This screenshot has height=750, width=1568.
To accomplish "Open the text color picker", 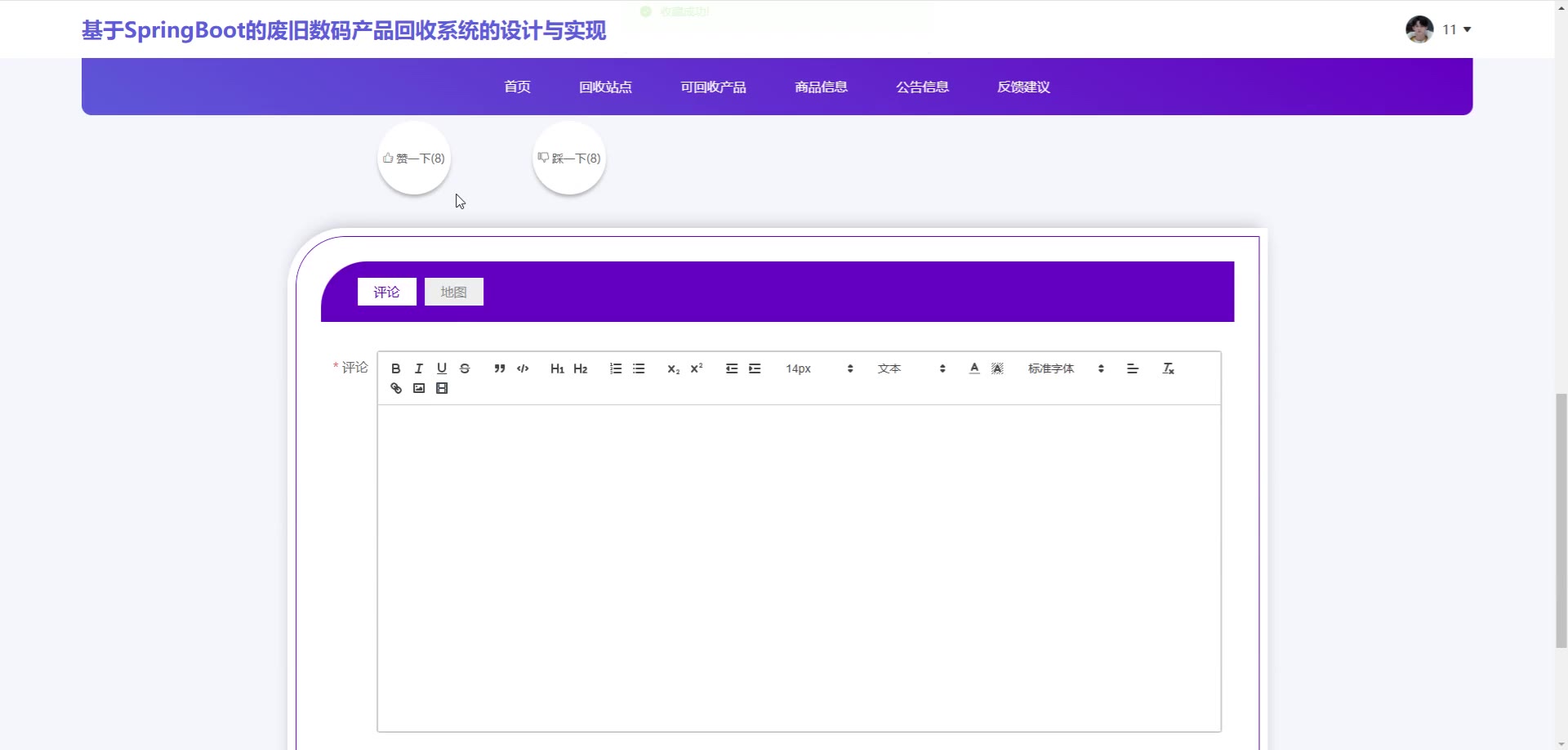I will [x=974, y=368].
